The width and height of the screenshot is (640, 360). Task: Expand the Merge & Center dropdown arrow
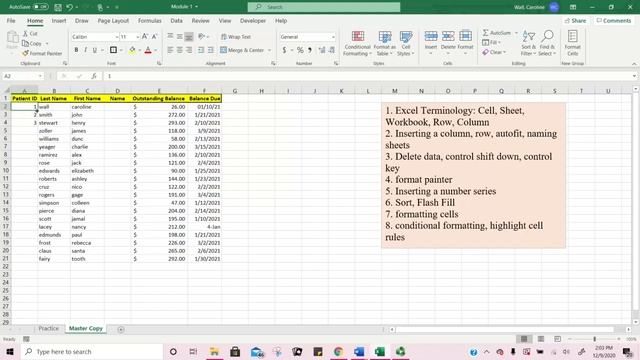[x=269, y=50]
